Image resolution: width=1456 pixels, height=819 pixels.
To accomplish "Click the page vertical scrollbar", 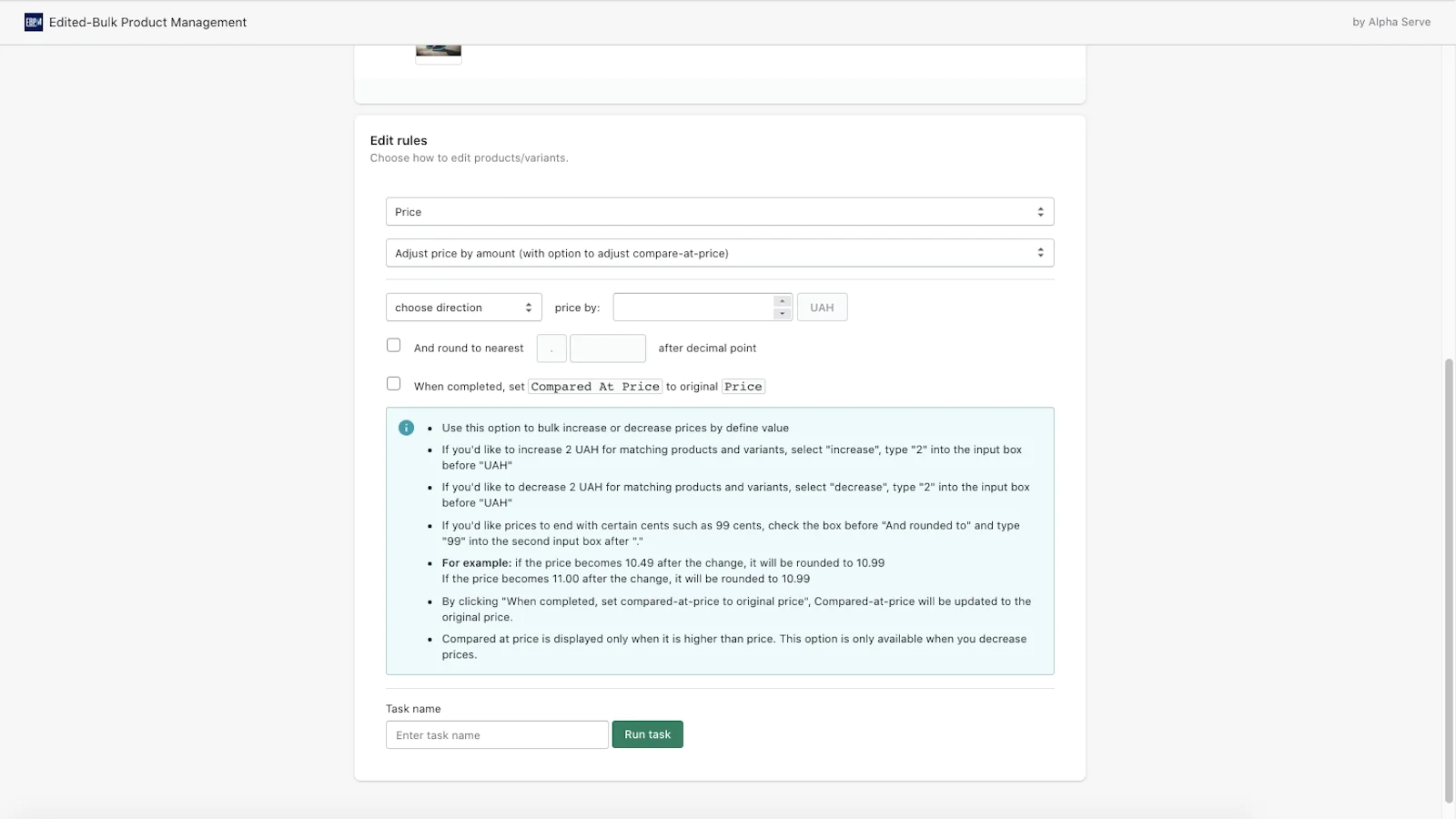I will [x=1449, y=582].
